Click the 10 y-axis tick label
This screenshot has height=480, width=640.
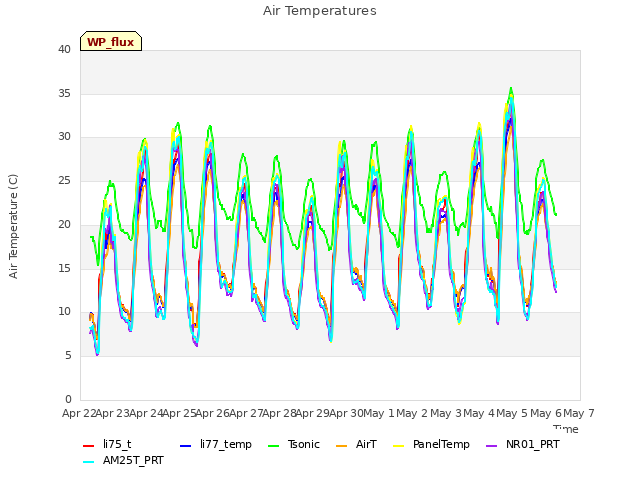click(x=64, y=312)
